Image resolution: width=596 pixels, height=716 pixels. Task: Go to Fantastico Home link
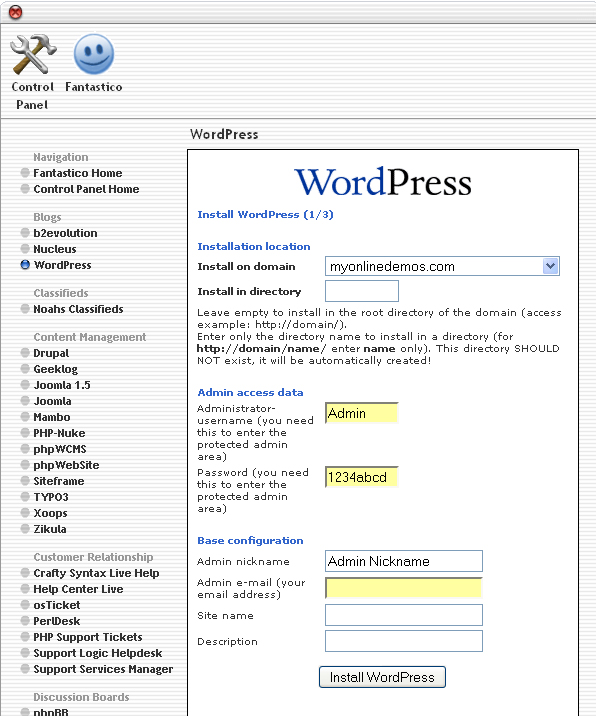[x=78, y=173]
